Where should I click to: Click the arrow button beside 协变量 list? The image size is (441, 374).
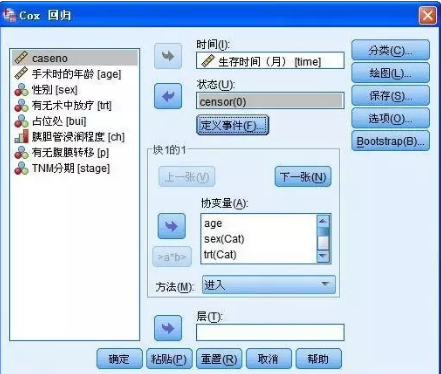(x=172, y=226)
